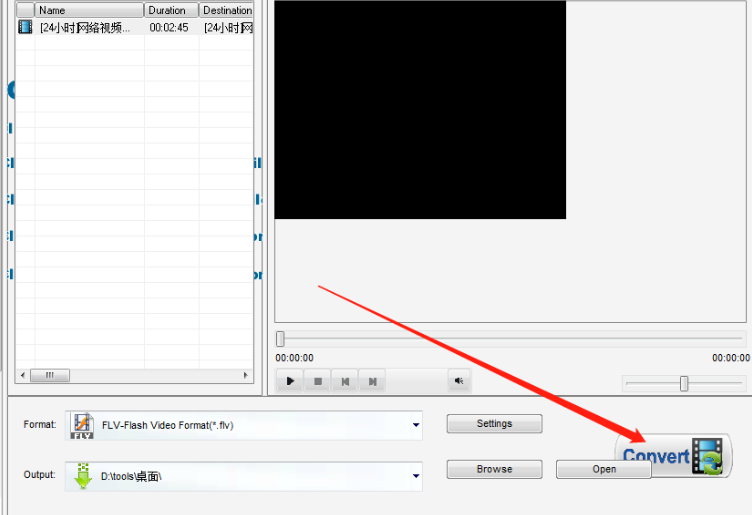Jump to next frame button
The image size is (752, 515).
(x=372, y=381)
